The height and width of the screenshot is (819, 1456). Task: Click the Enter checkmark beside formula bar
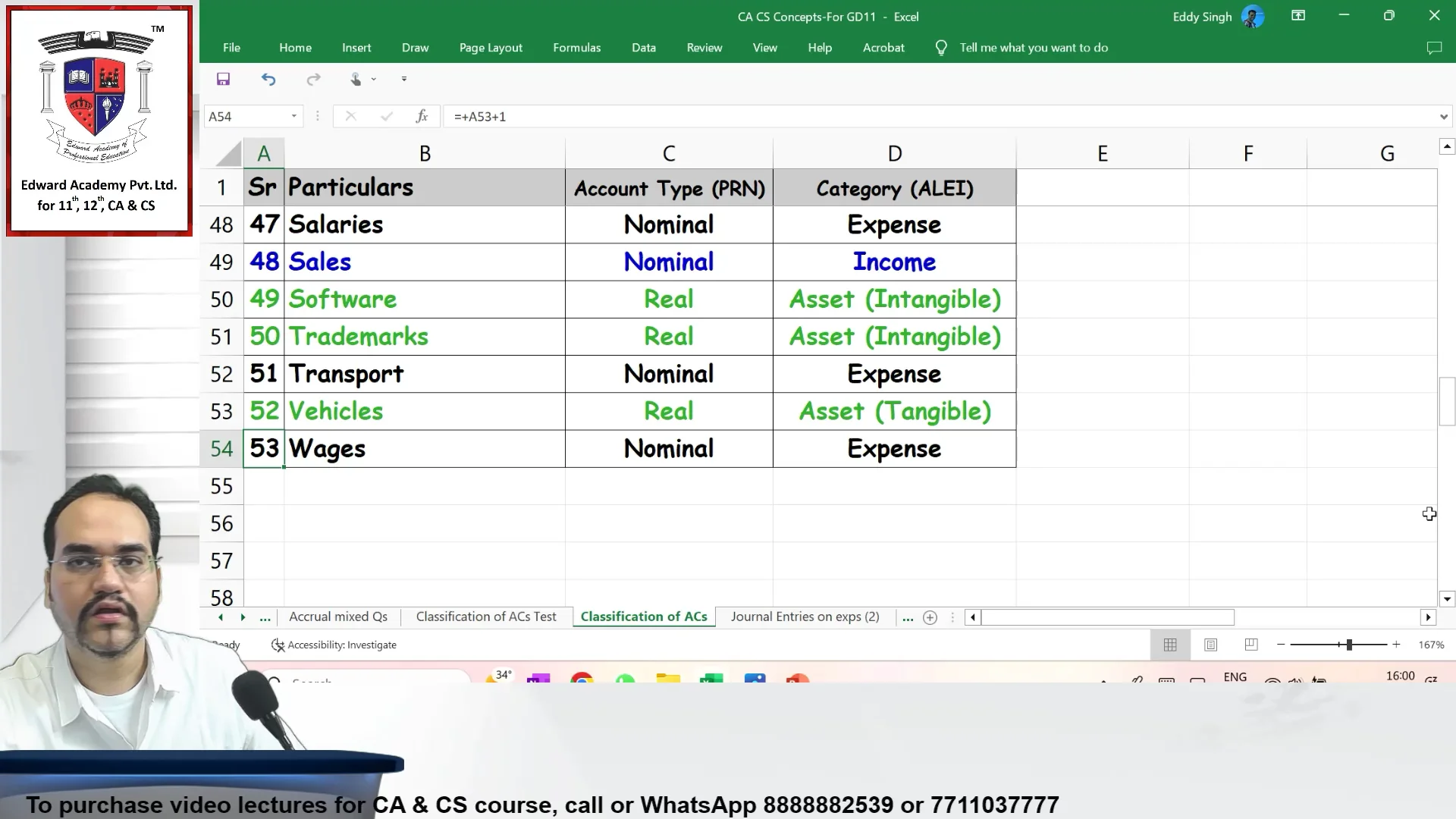coord(387,116)
